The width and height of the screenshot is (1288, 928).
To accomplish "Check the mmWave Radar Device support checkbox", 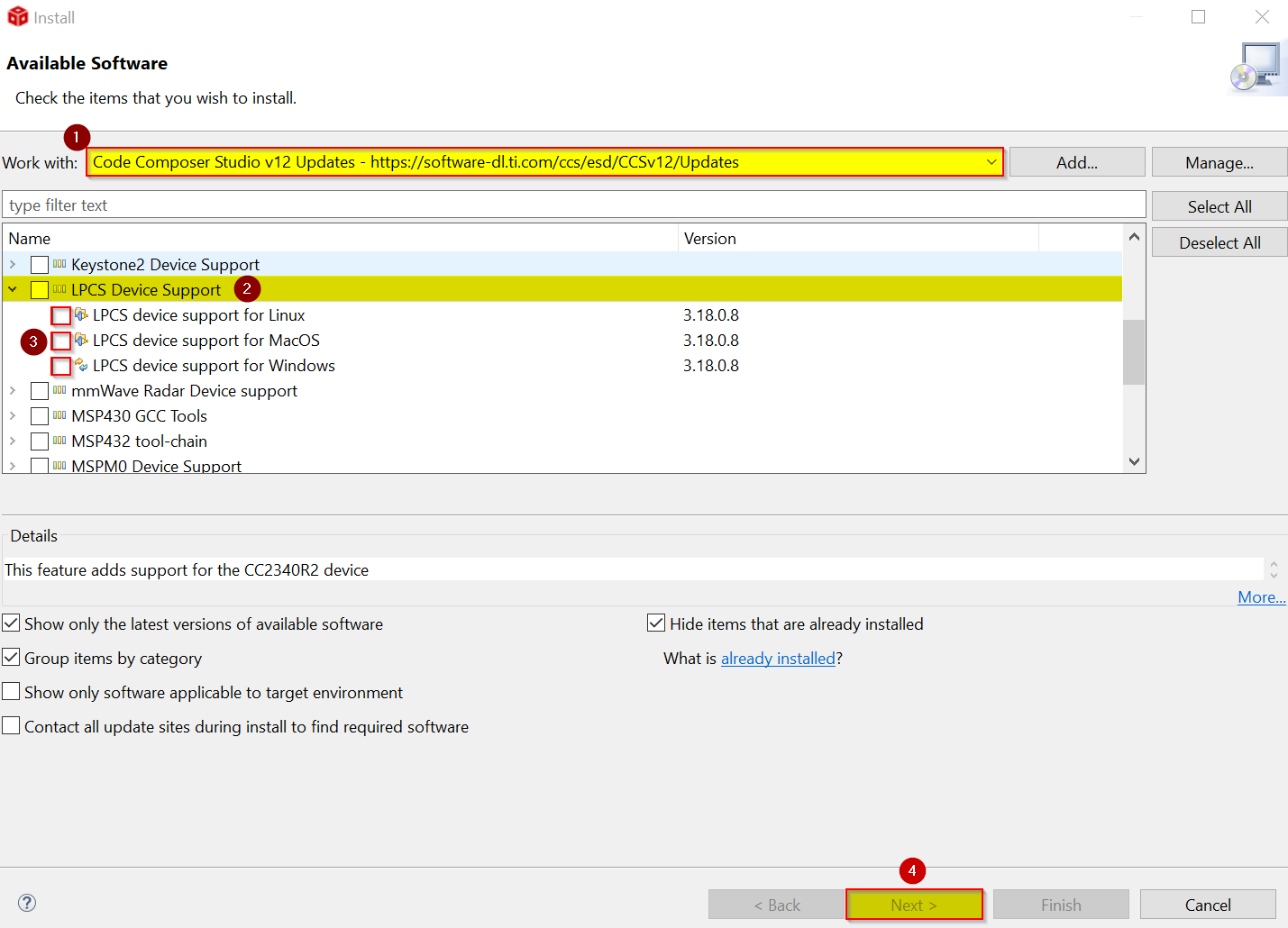I will (x=40, y=391).
